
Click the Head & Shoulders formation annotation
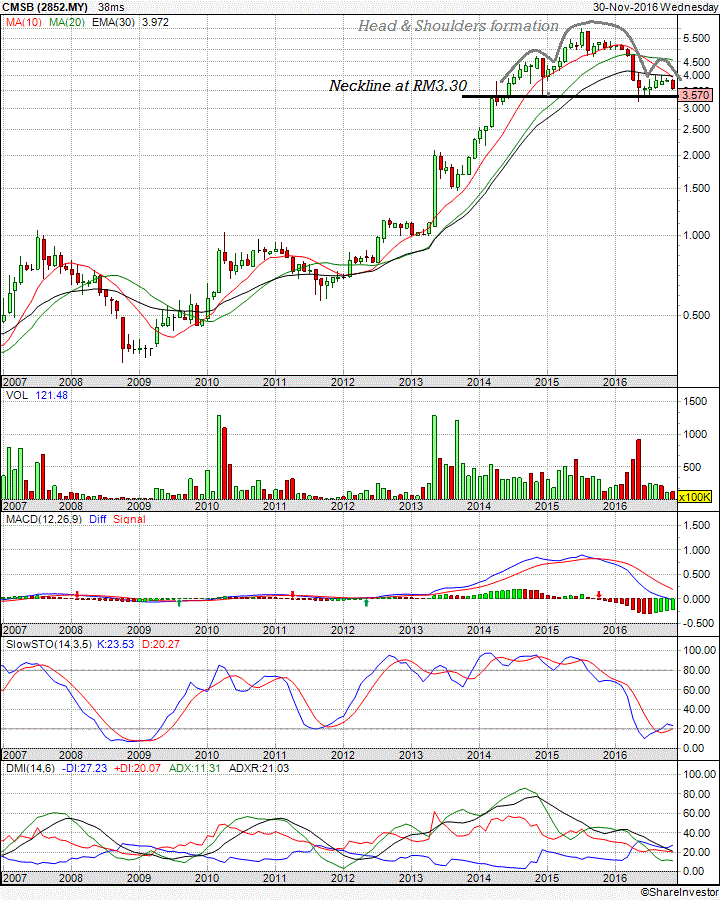click(458, 26)
